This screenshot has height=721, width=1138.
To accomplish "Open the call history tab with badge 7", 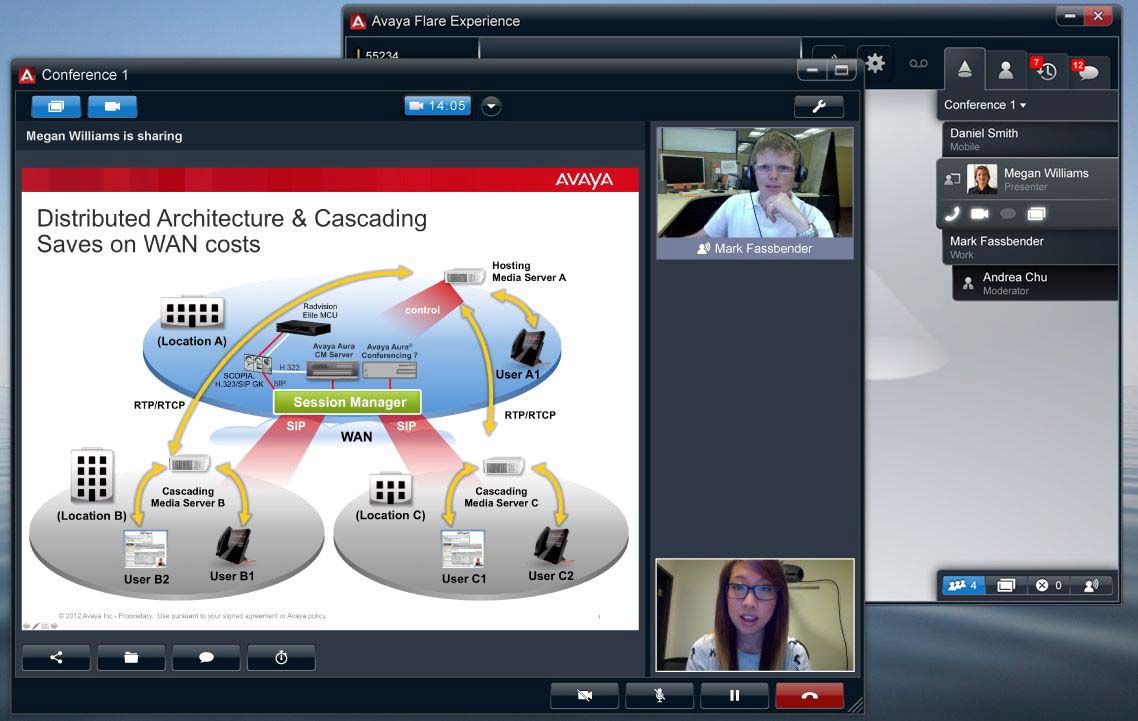I will tap(1047, 71).
